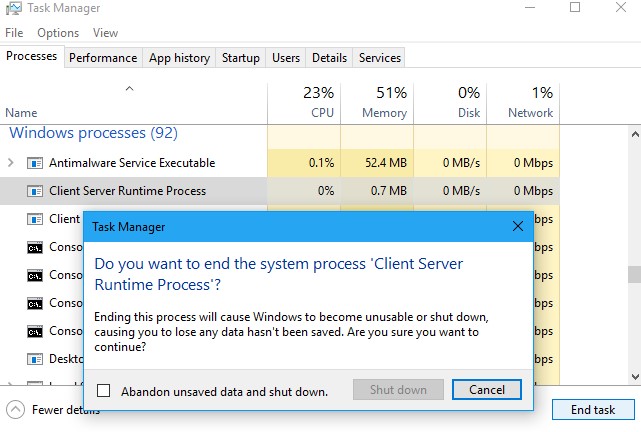Screen dimensions: 641x432
Task: Click the Fewer details circle arrow icon
Action: [16, 410]
